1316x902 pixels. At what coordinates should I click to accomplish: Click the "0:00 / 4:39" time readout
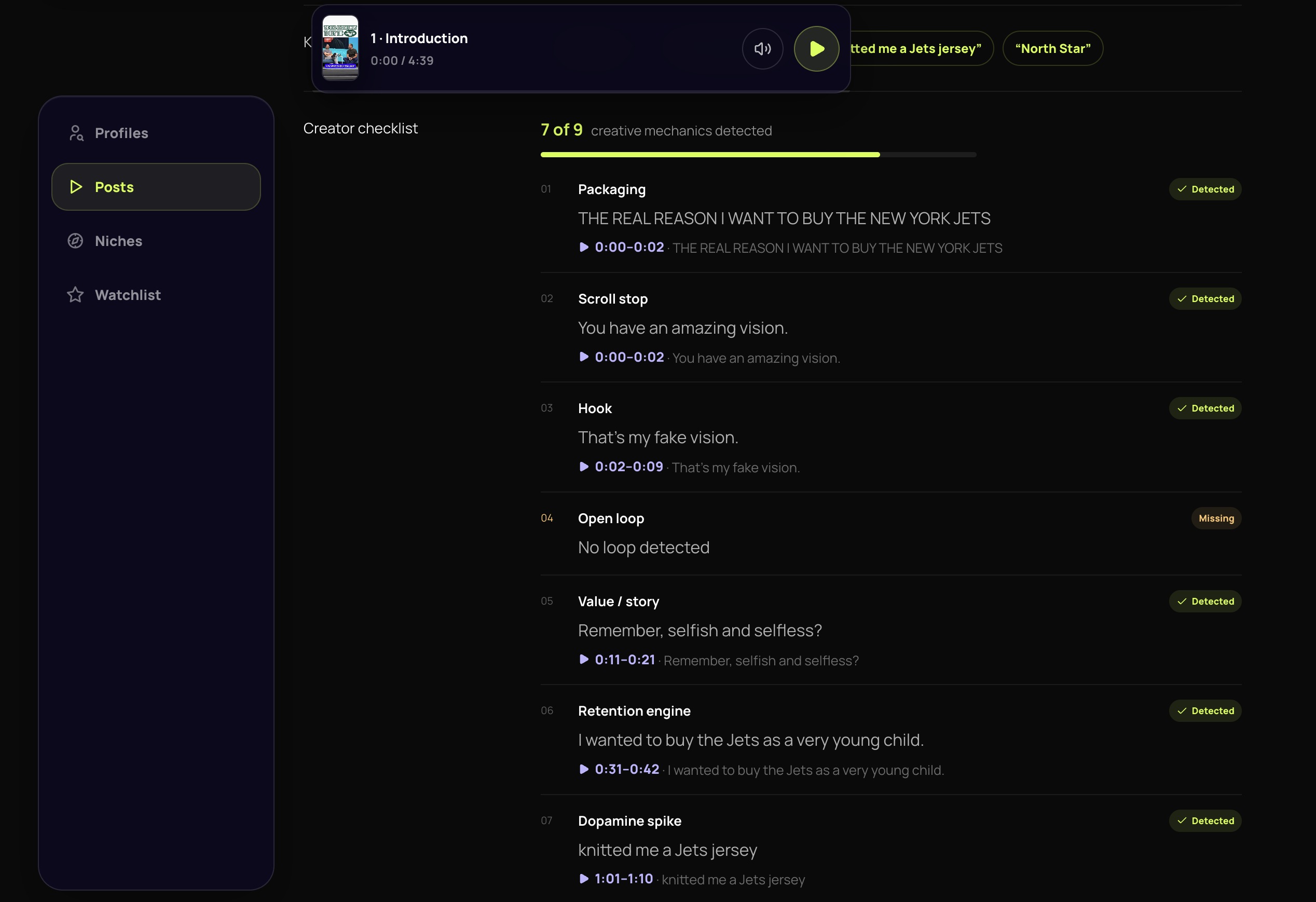(402, 61)
